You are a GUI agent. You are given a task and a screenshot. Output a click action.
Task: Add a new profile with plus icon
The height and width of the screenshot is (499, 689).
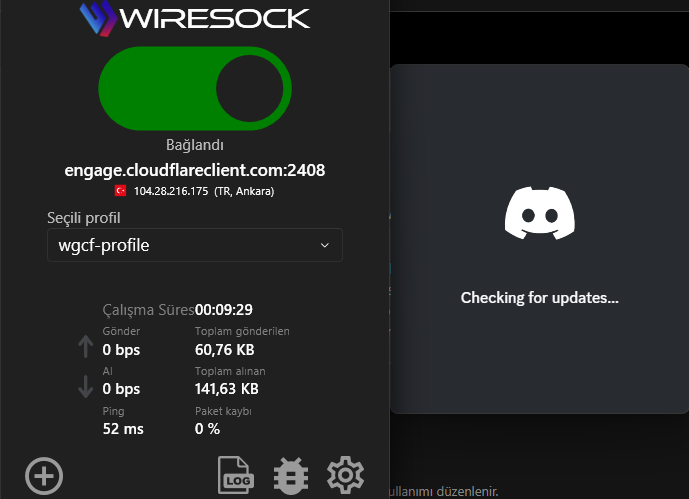(x=44, y=476)
